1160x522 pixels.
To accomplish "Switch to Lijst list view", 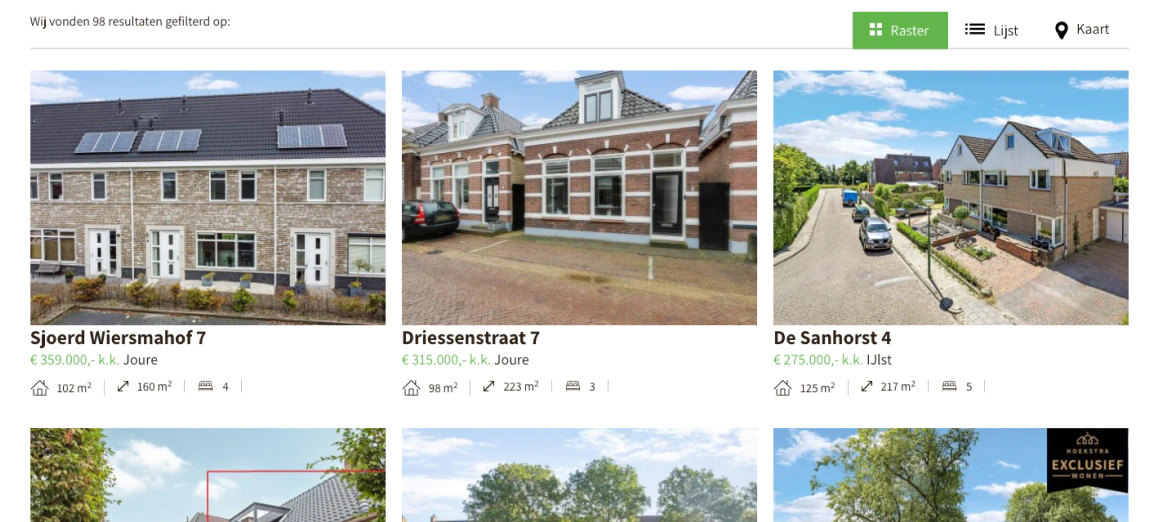I will (991, 30).
